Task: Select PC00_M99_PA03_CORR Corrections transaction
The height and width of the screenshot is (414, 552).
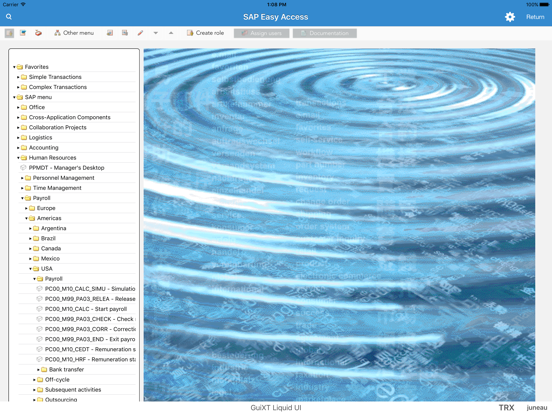Action: (90, 330)
